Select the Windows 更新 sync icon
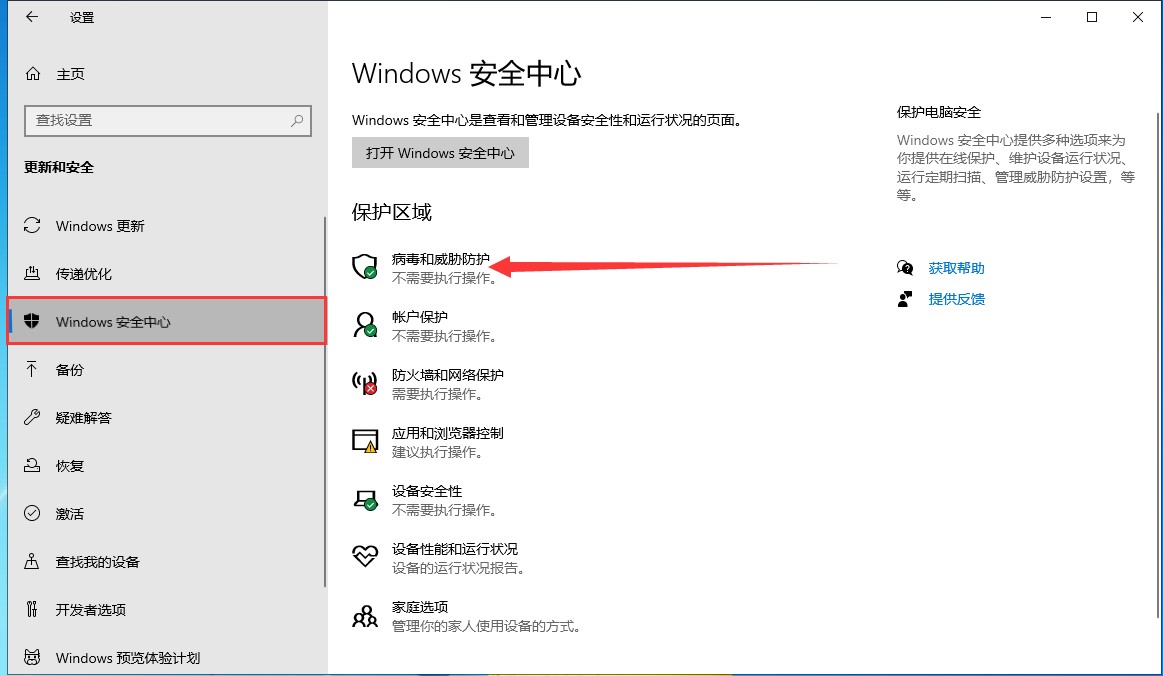The width and height of the screenshot is (1163, 676). coord(32,225)
